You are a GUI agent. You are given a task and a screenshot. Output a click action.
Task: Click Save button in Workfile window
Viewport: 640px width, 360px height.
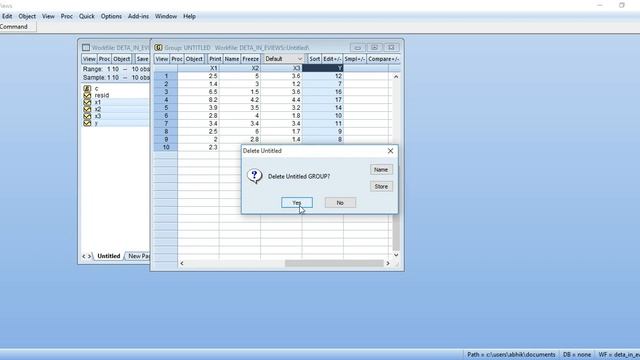click(142, 59)
